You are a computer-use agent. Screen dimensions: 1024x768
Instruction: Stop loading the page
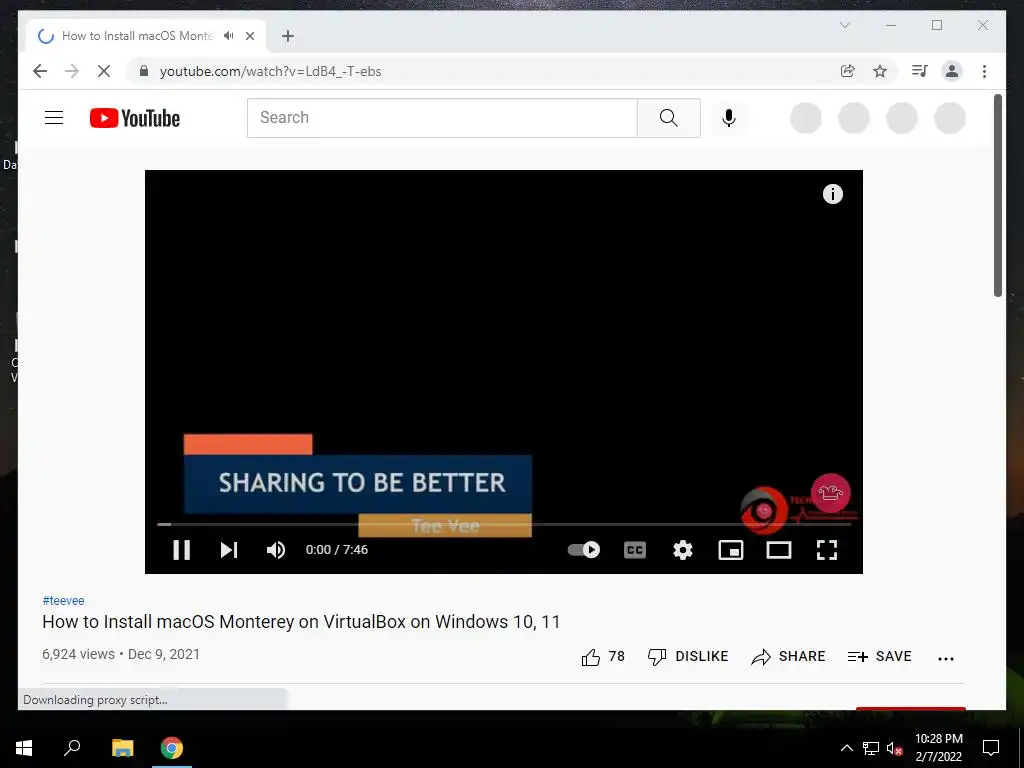click(104, 71)
